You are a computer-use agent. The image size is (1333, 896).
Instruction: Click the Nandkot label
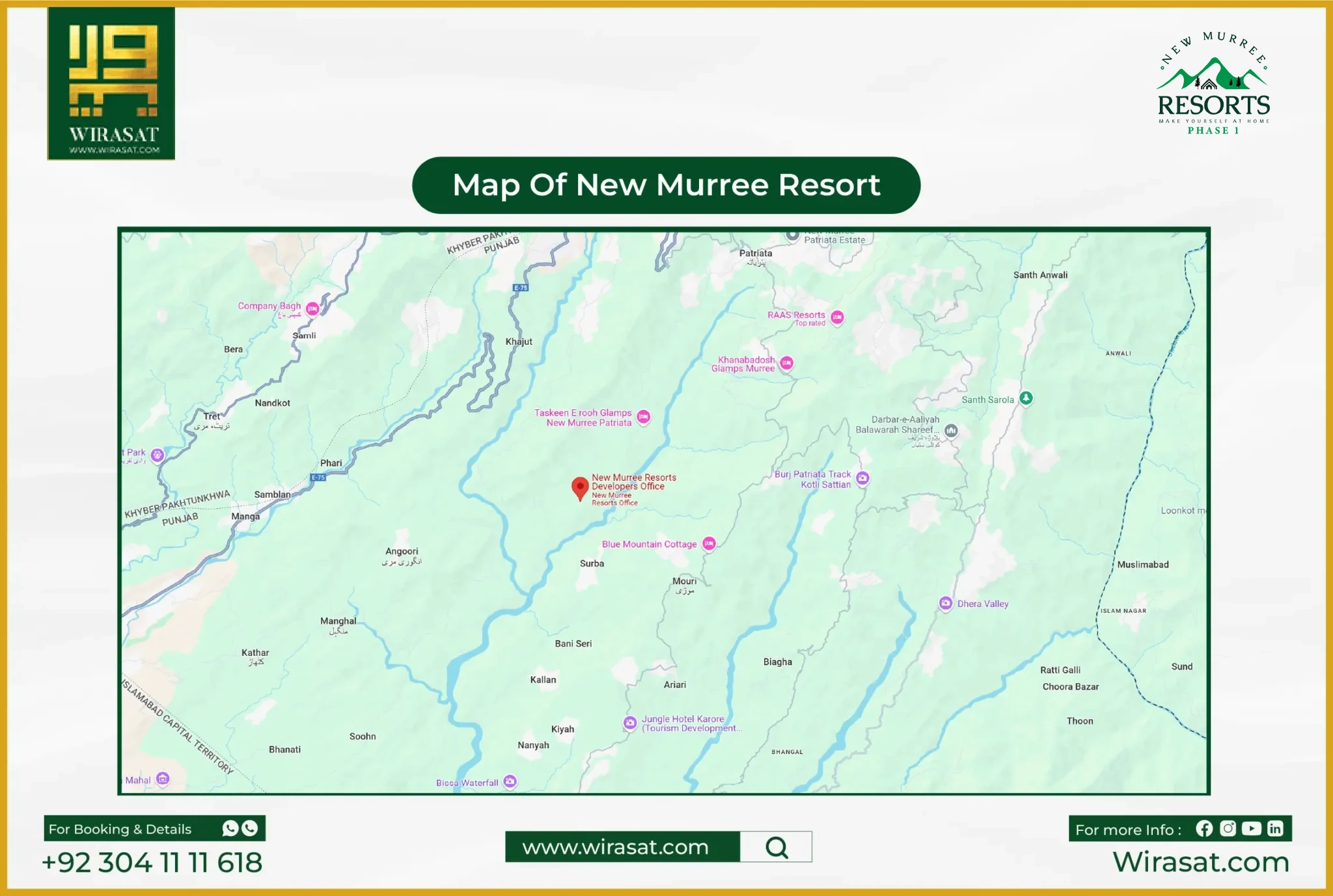click(273, 403)
